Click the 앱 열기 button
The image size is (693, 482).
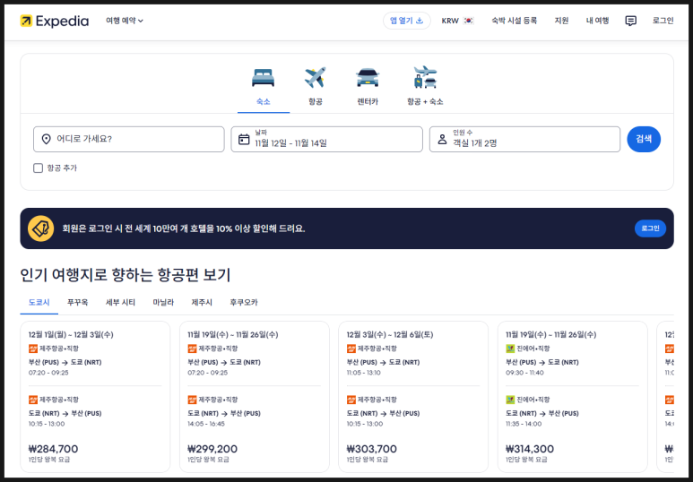(406, 21)
